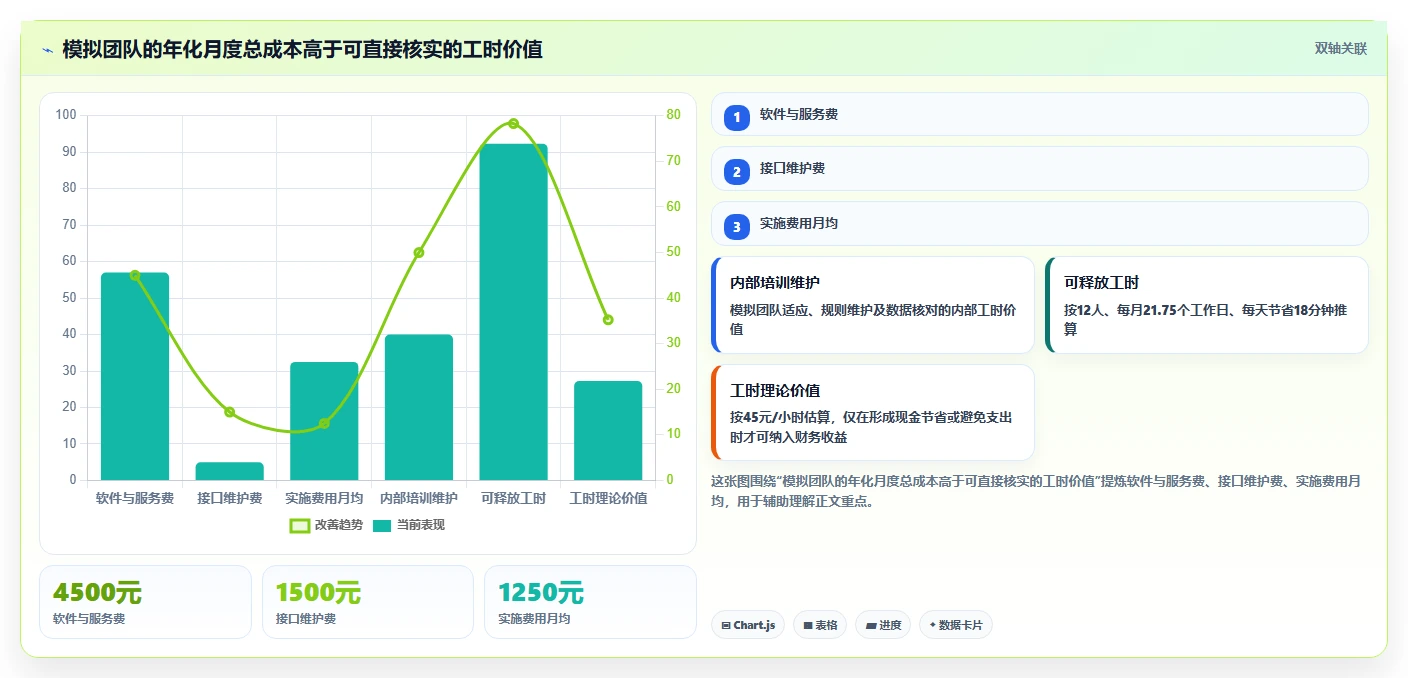
Task: Toggle the 改善趋势 legend entry
Action: 326,525
